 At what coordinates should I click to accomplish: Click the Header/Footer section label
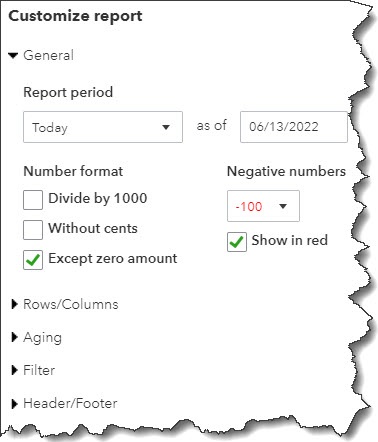[x=70, y=404]
